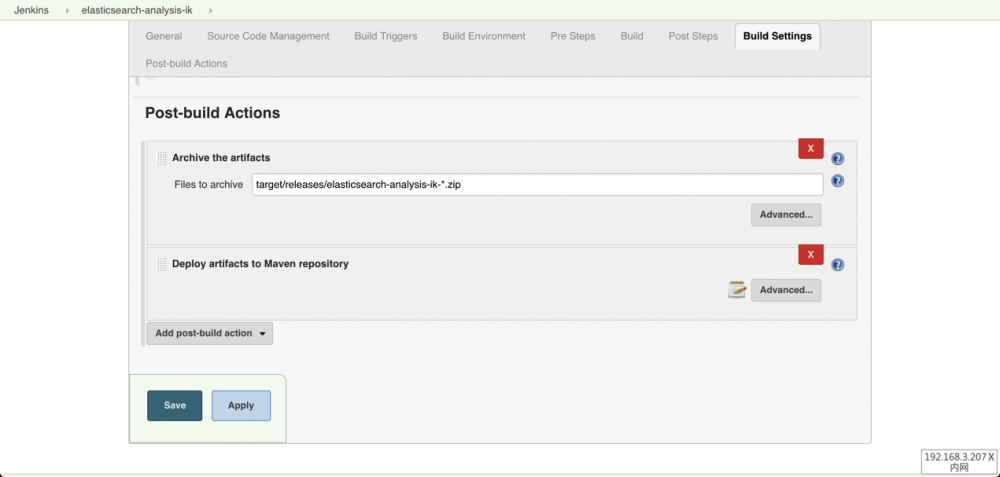Open help for Archive the artifacts

pos(838,159)
